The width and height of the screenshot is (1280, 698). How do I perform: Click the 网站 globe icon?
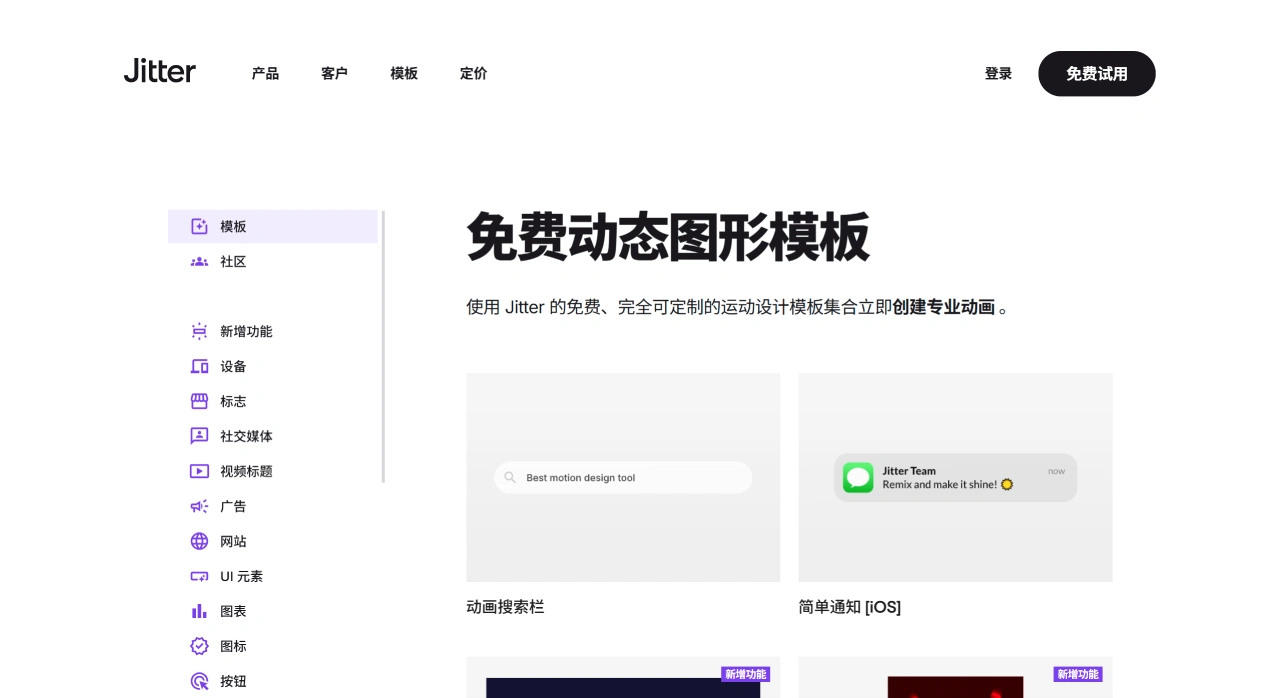(199, 541)
